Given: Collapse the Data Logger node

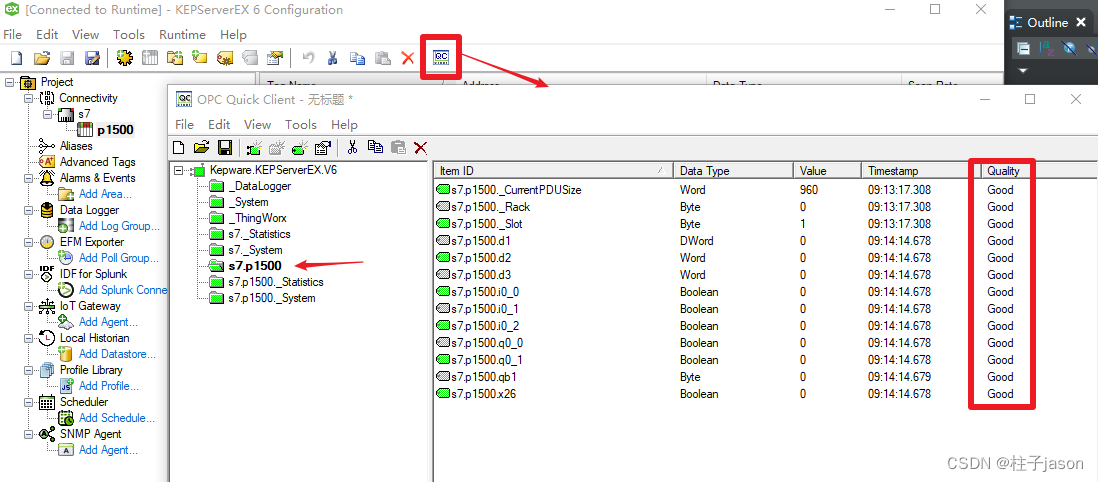Looking at the screenshot, I should tap(28, 210).
